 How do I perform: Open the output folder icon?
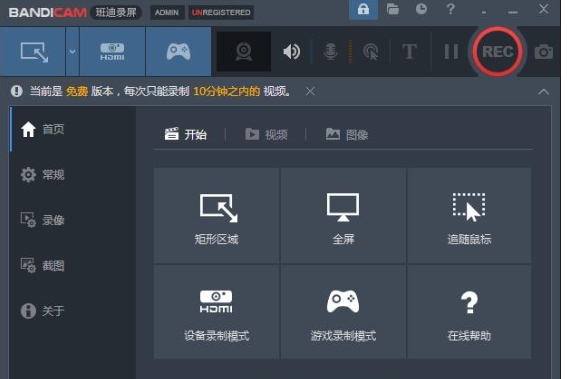point(392,9)
